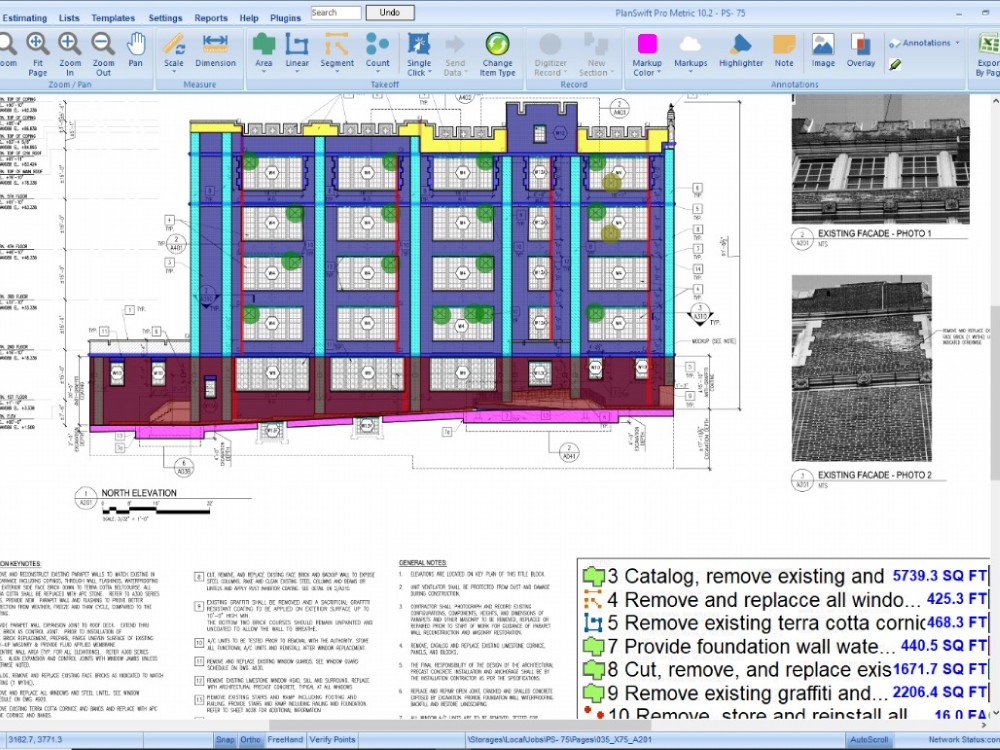This screenshot has height=750, width=1000.
Task: Click the 5739.3 SQ FT value
Action: tap(939, 576)
